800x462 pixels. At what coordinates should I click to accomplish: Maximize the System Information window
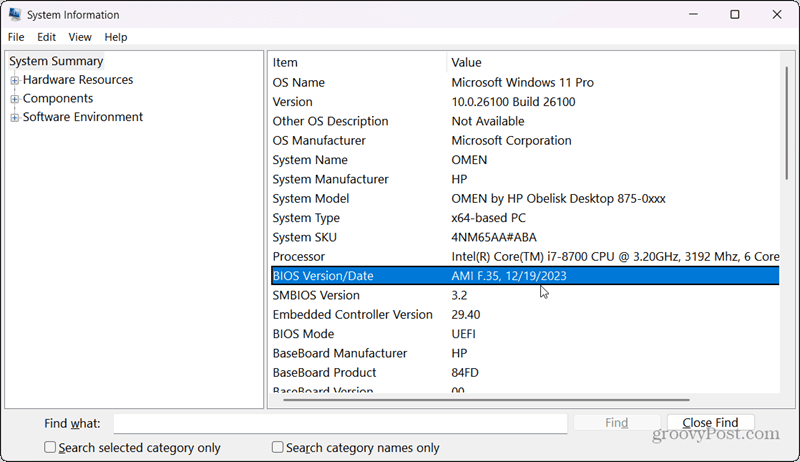[x=735, y=14]
